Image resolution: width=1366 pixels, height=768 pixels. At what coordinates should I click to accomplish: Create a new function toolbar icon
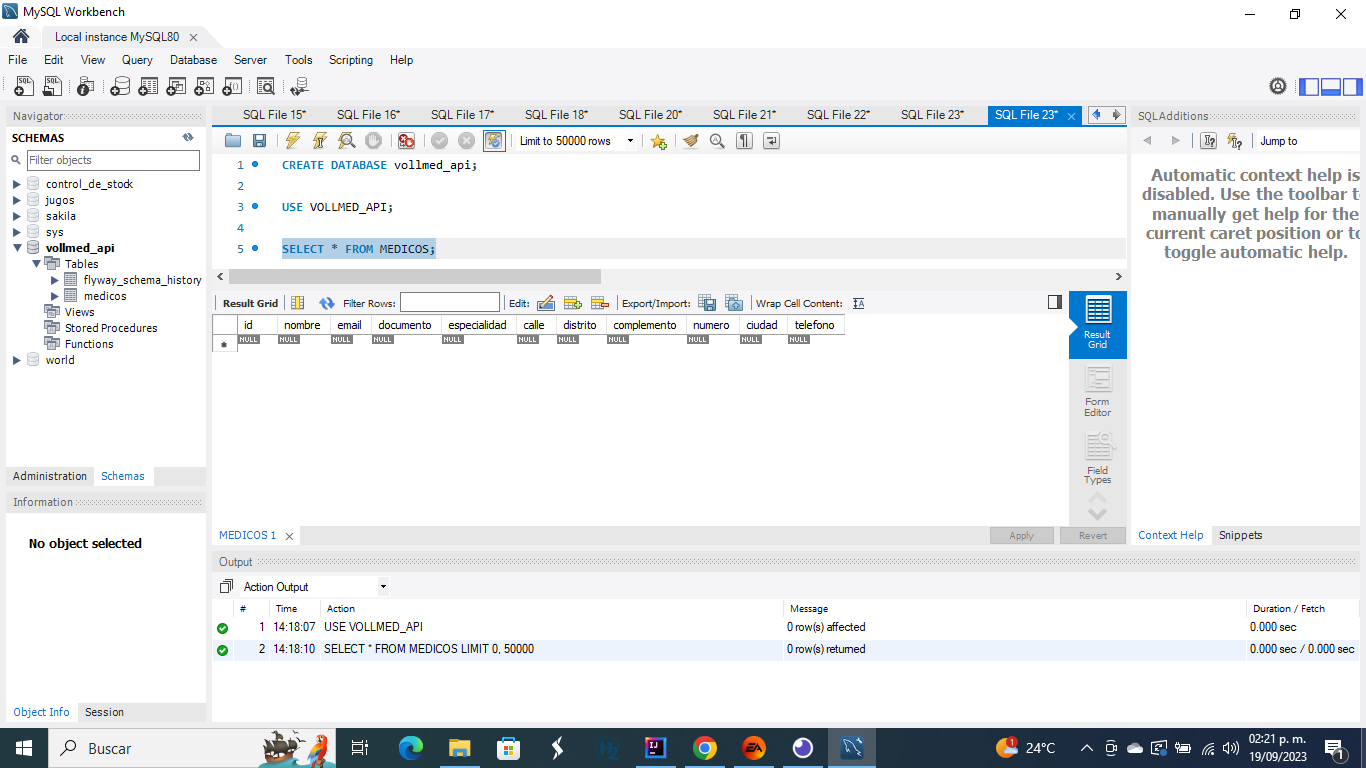tap(232, 86)
